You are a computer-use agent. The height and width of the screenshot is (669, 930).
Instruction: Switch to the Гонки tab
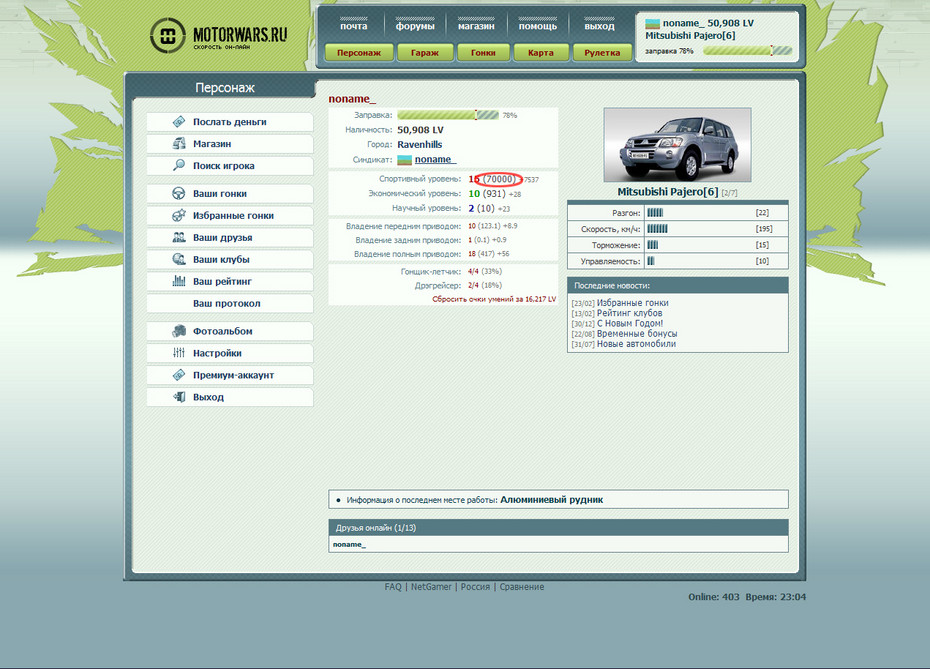tap(483, 53)
